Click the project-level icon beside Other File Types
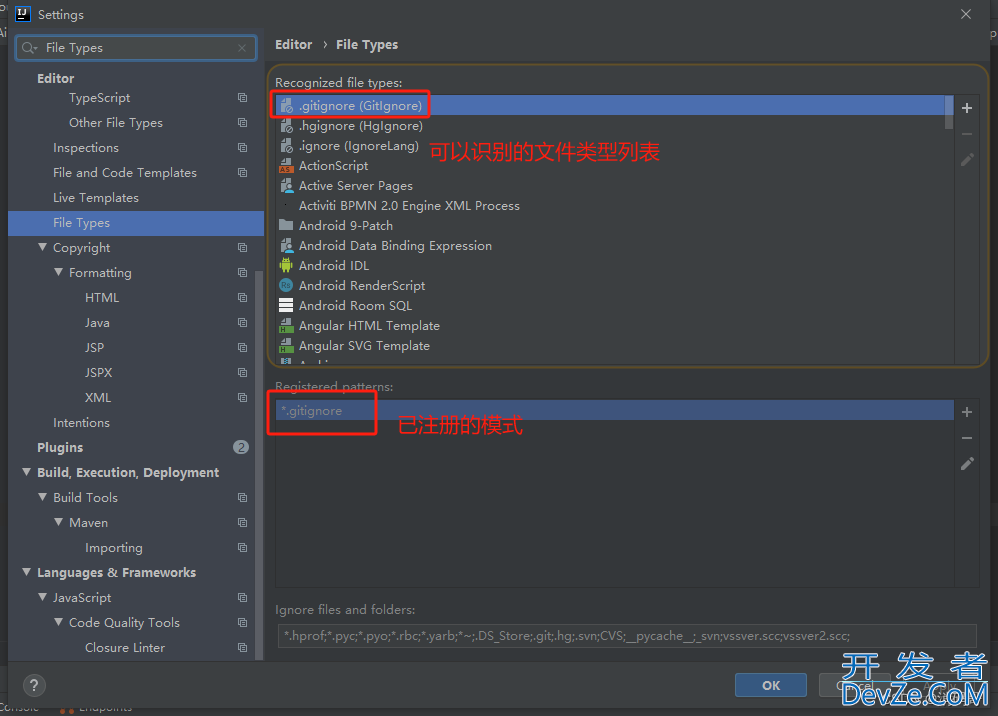998x716 pixels. pyautogui.click(x=242, y=122)
